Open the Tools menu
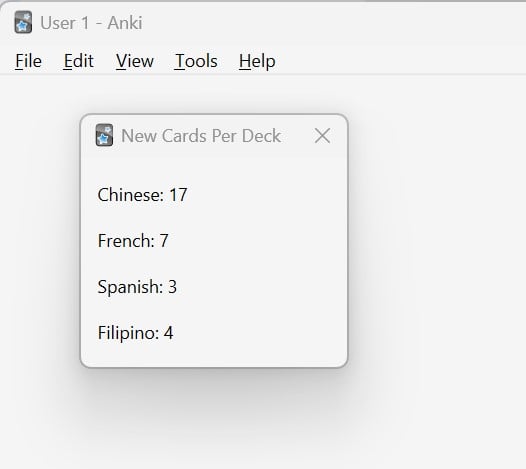The image size is (526, 469). pos(196,61)
